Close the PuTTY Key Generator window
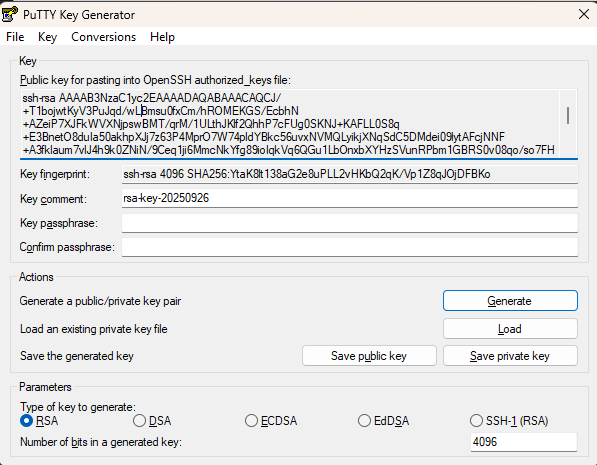 click(584, 14)
